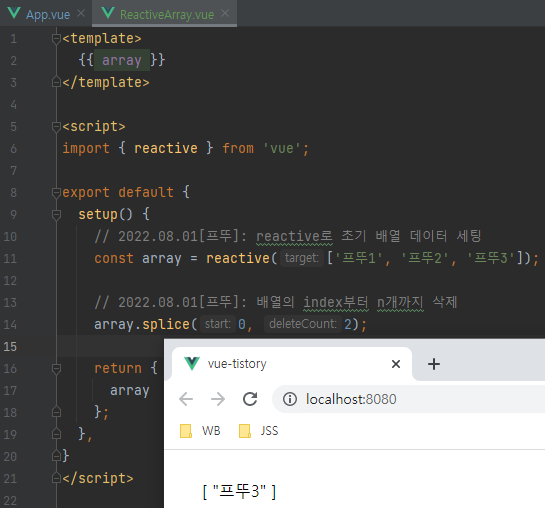The height and width of the screenshot is (508, 545).
Task: Focus the localhost:8080 address bar
Action: tap(408, 399)
